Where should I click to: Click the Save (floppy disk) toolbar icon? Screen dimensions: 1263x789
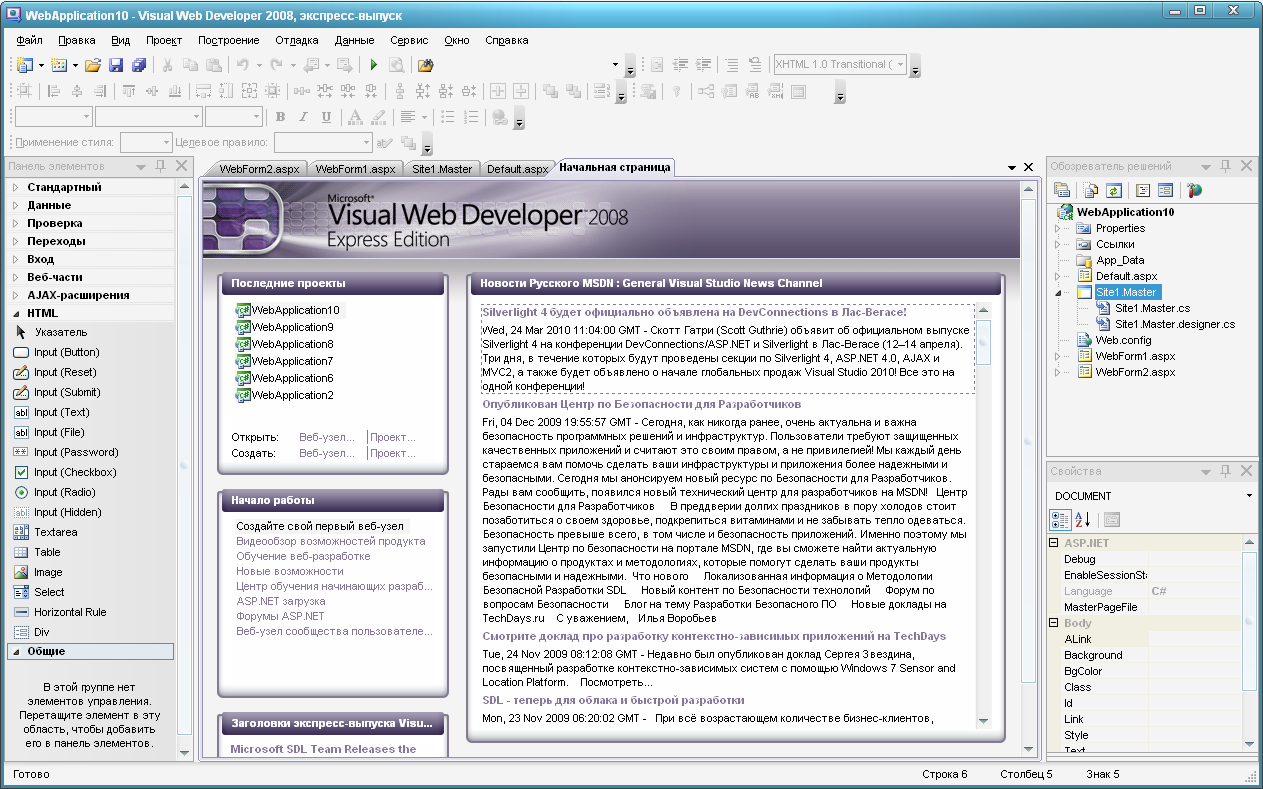(116, 65)
